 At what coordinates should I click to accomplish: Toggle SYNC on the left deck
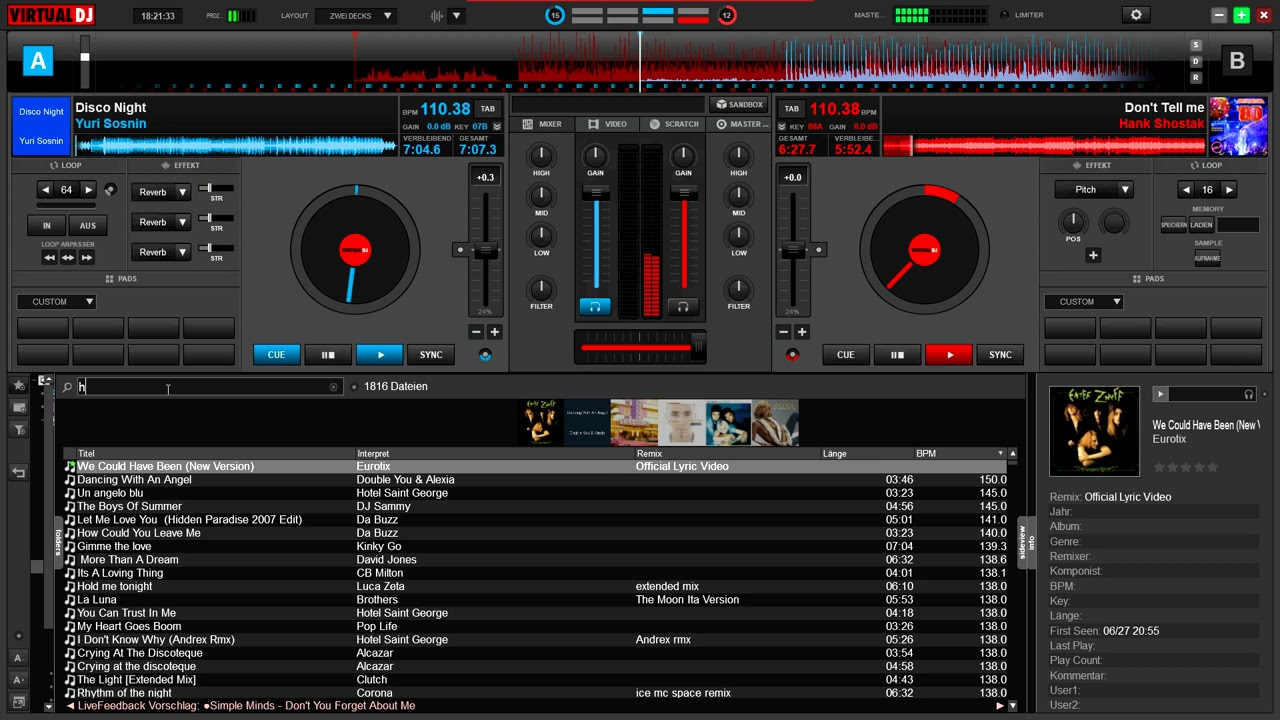[431, 355]
